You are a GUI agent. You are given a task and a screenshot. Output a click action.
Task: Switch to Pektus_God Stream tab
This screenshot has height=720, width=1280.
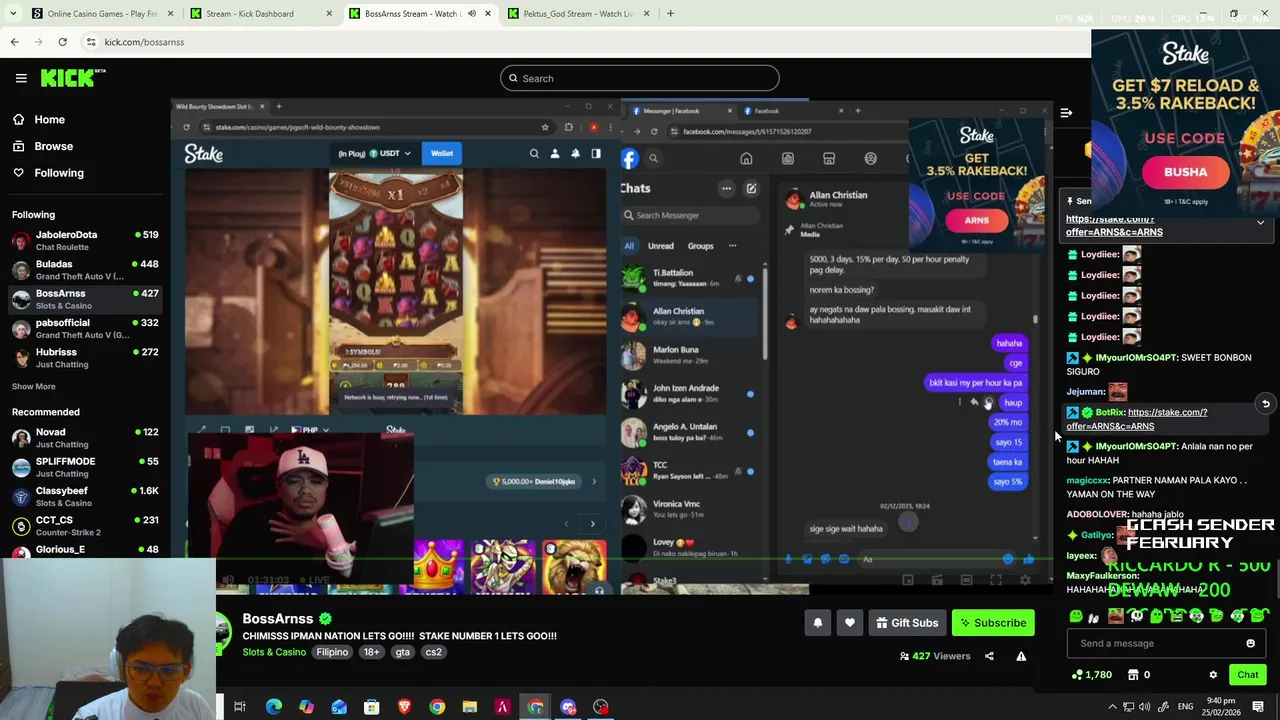(580, 14)
